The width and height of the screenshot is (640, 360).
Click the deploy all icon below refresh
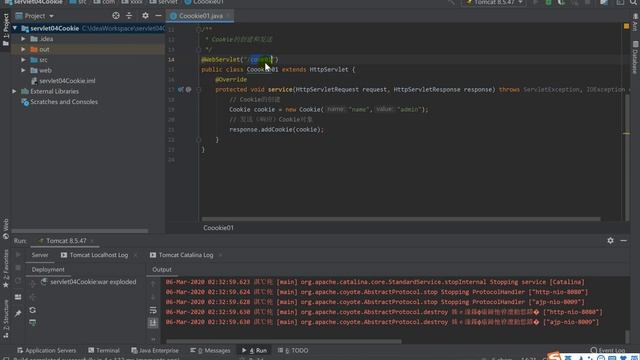click(33, 323)
